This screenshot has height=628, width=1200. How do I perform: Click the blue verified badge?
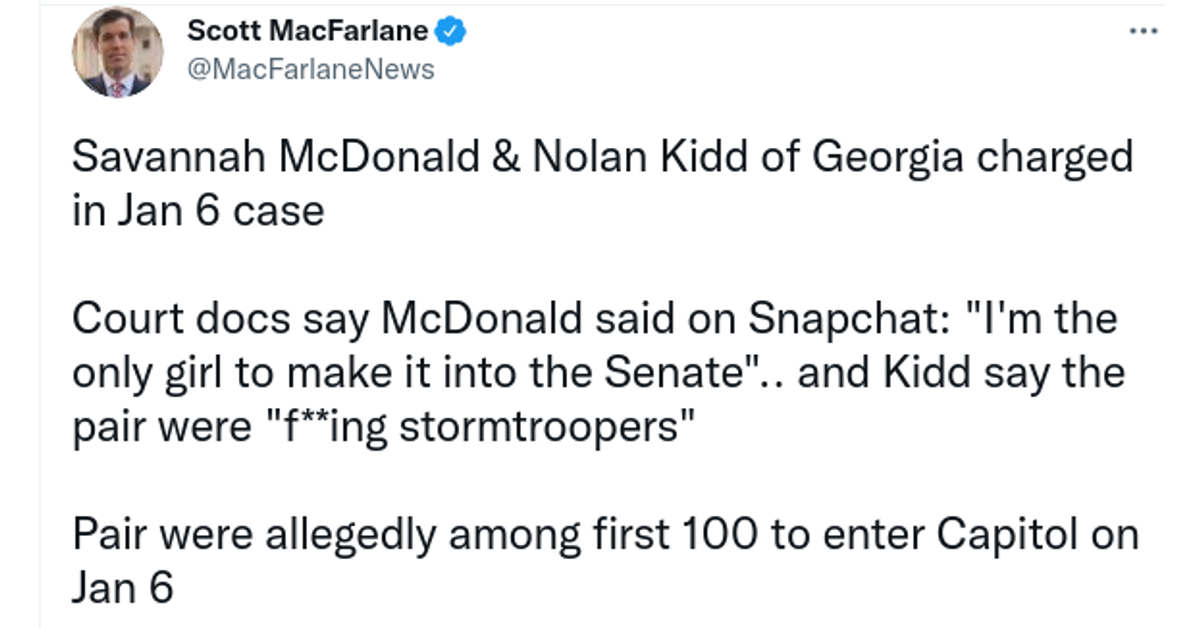coord(451,32)
